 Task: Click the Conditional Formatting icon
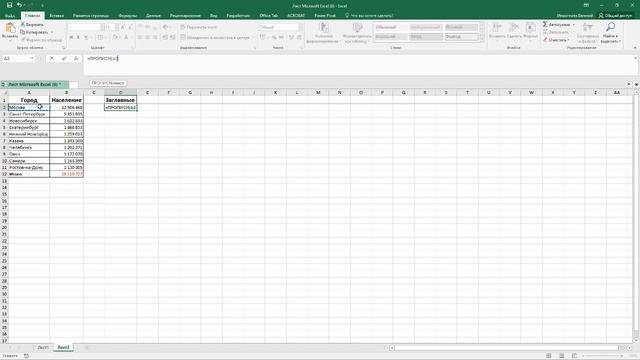[x=324, y=28]
